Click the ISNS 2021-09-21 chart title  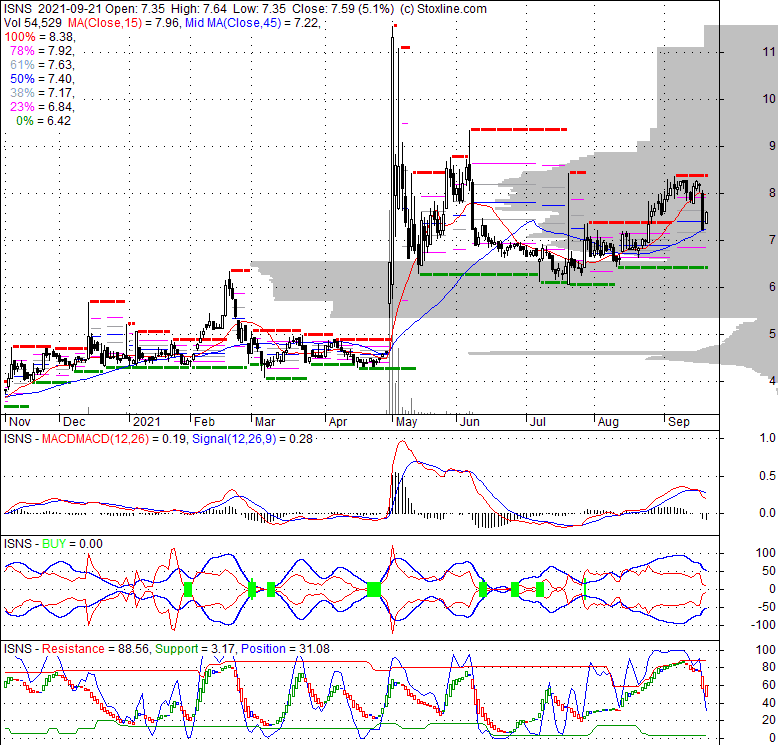pos(51,8)
